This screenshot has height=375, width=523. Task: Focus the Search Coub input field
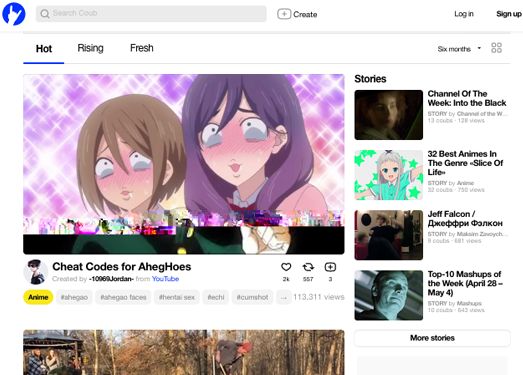pos(151,14)
